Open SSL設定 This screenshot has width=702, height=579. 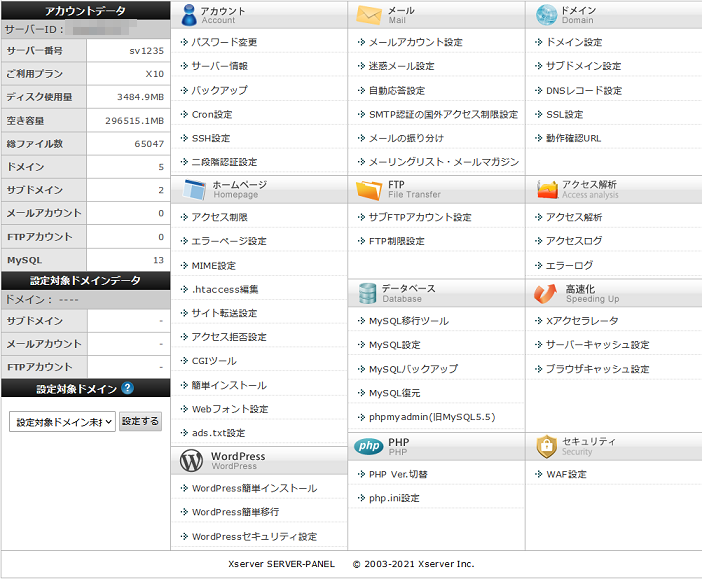[565, 114]
